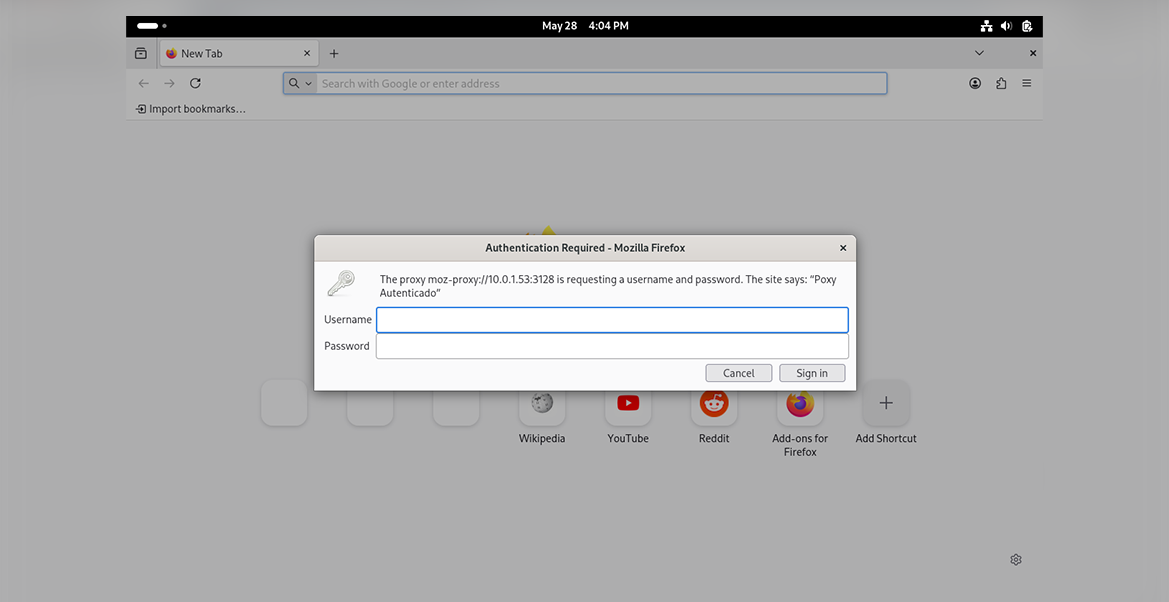Expand the search engine dropdown
The width and height of the screenshot is (1169, 602).
point(300,84)
